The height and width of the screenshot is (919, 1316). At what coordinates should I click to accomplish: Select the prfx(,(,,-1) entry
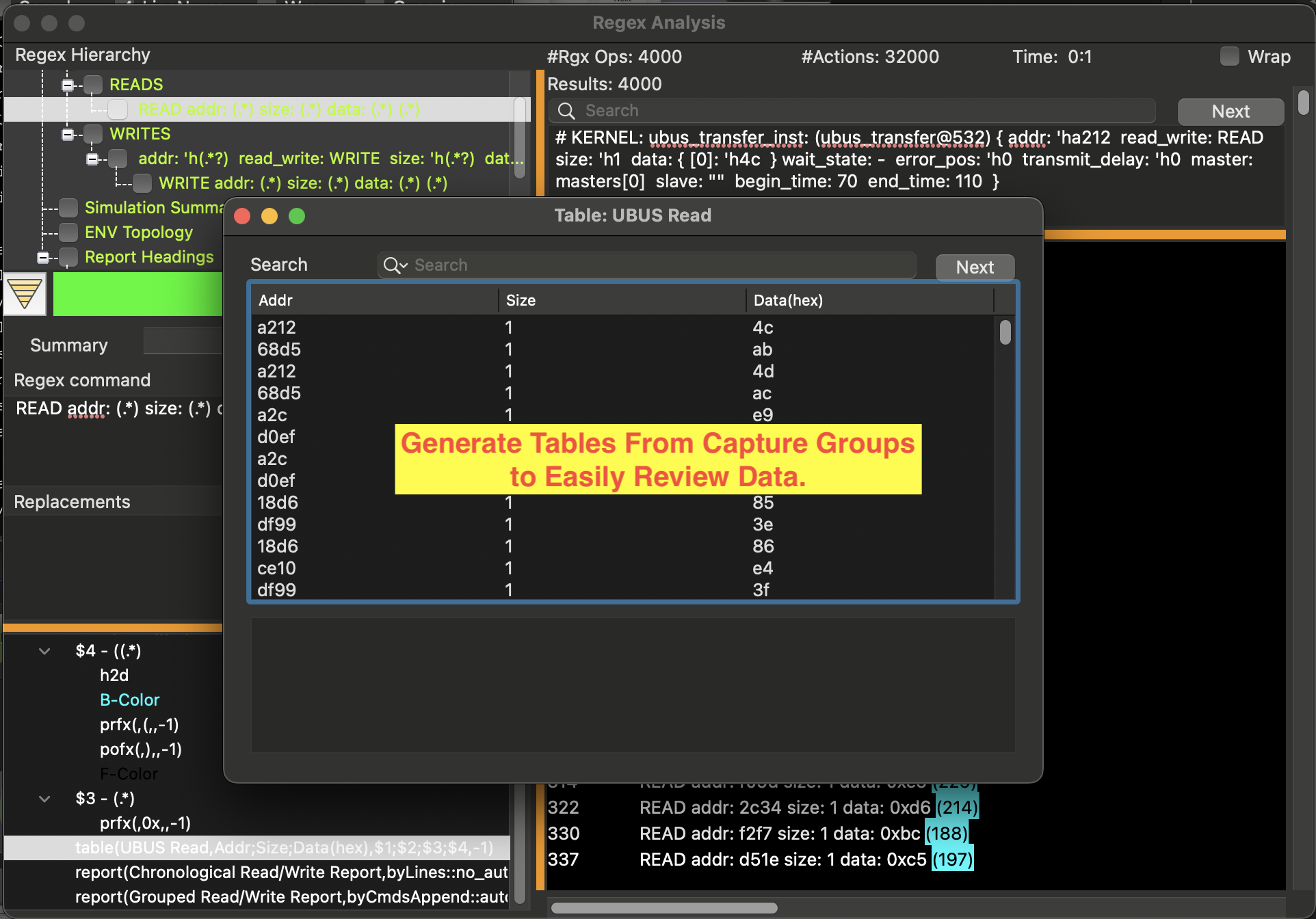coord(140,725)
